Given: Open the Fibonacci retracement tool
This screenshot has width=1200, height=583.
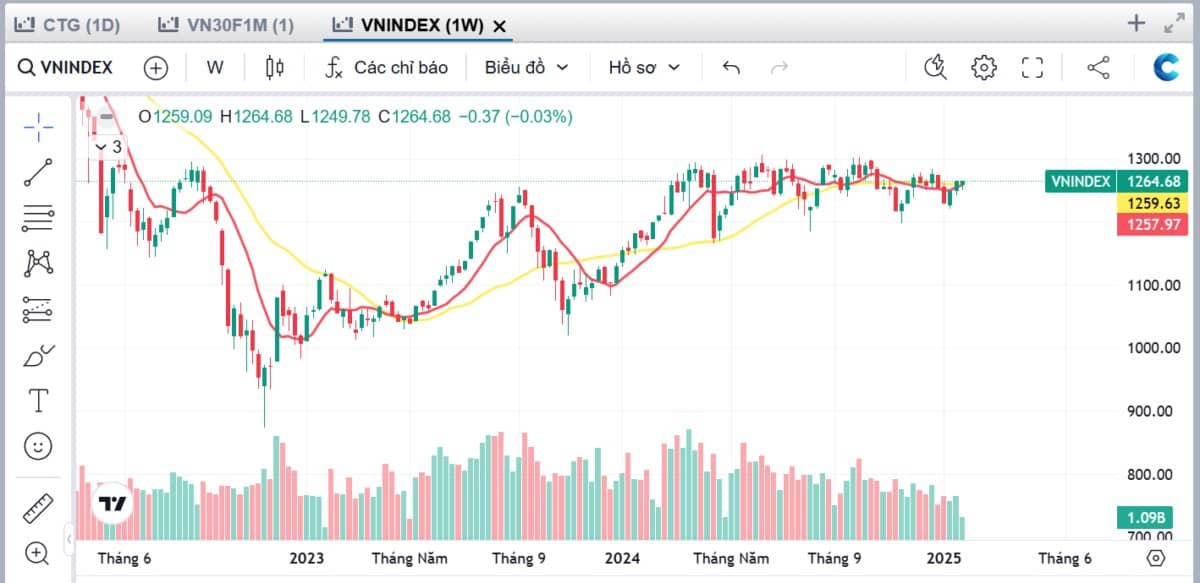Looking at the screenshot, I should coord(38,217).
